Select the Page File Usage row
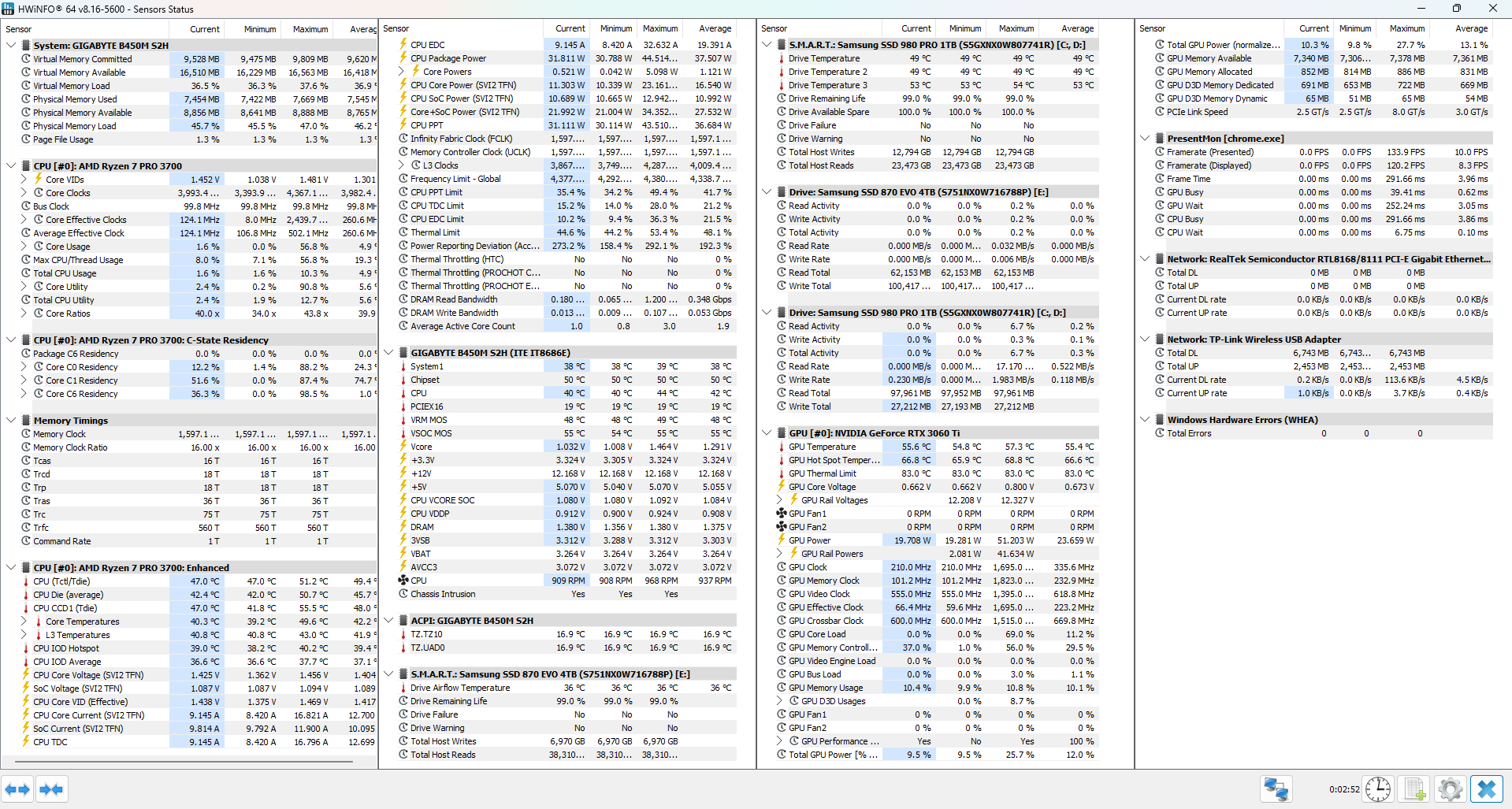The image size is (1512, 809). pyautogui.click(x=189, y=139)
